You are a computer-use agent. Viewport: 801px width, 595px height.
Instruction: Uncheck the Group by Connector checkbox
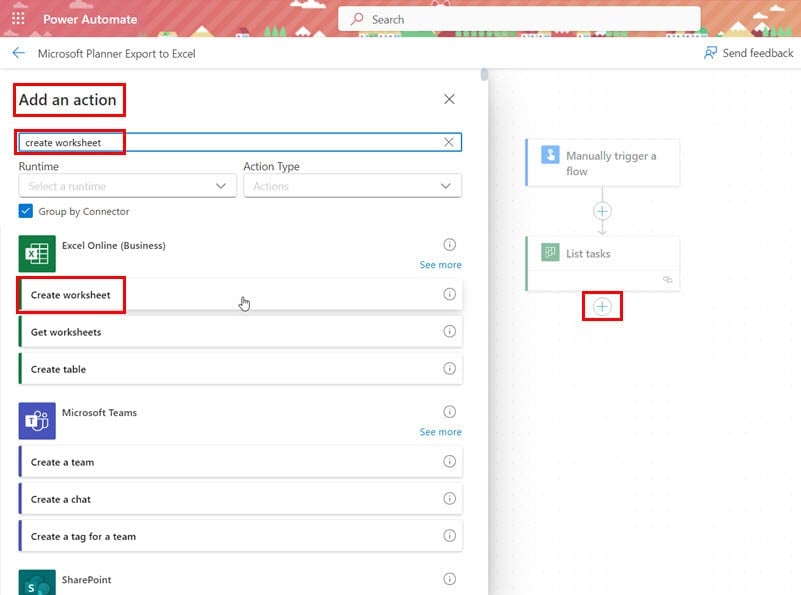(x=26, y=211)
